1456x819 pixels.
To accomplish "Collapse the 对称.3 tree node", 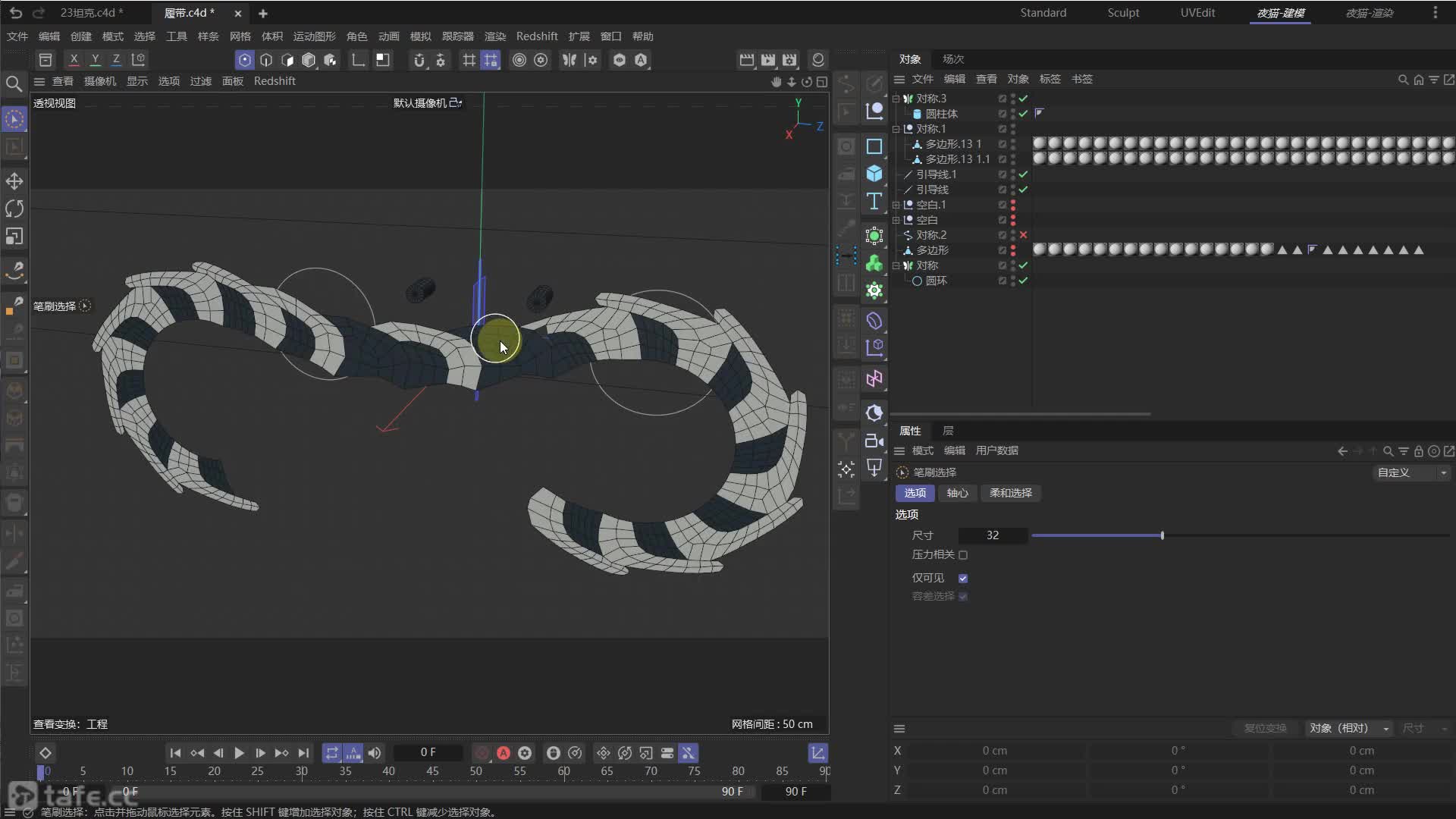I will point(896,99).
